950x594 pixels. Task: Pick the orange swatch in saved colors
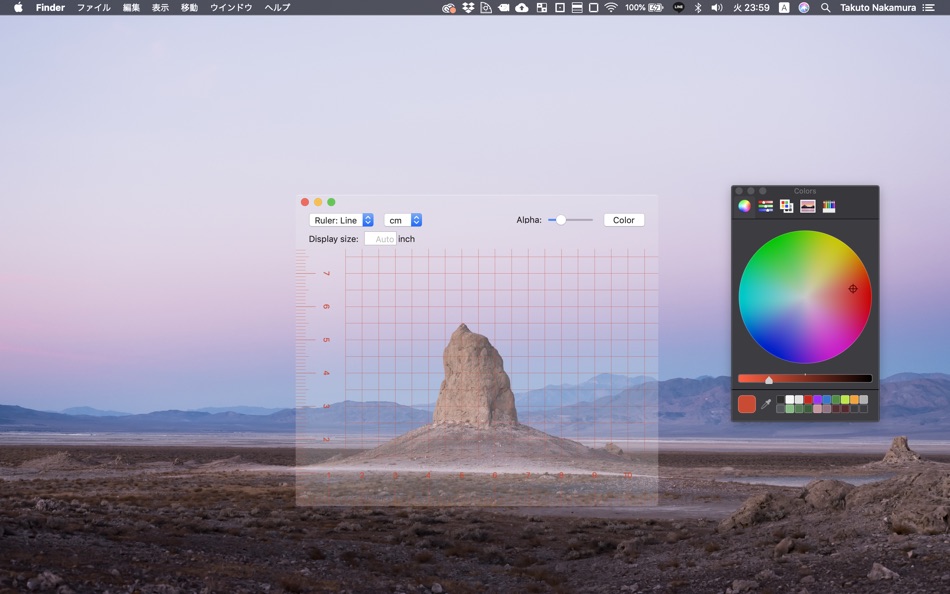point(854,399)
